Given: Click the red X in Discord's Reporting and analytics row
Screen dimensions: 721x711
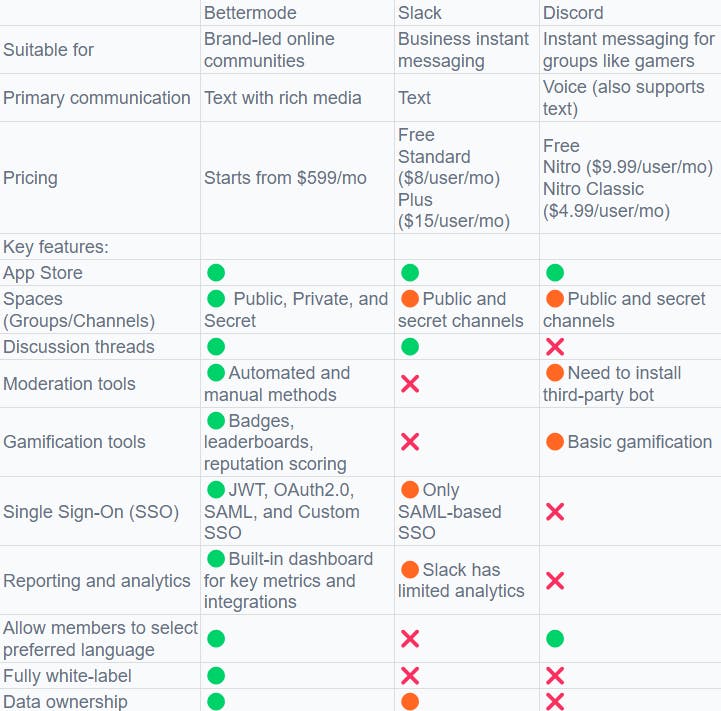Looking at the screenshot, I should coord(555,581).
